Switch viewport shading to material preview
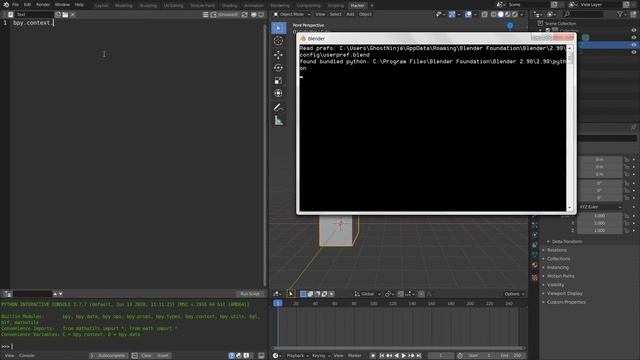640x360 pixels. point(507,15)
